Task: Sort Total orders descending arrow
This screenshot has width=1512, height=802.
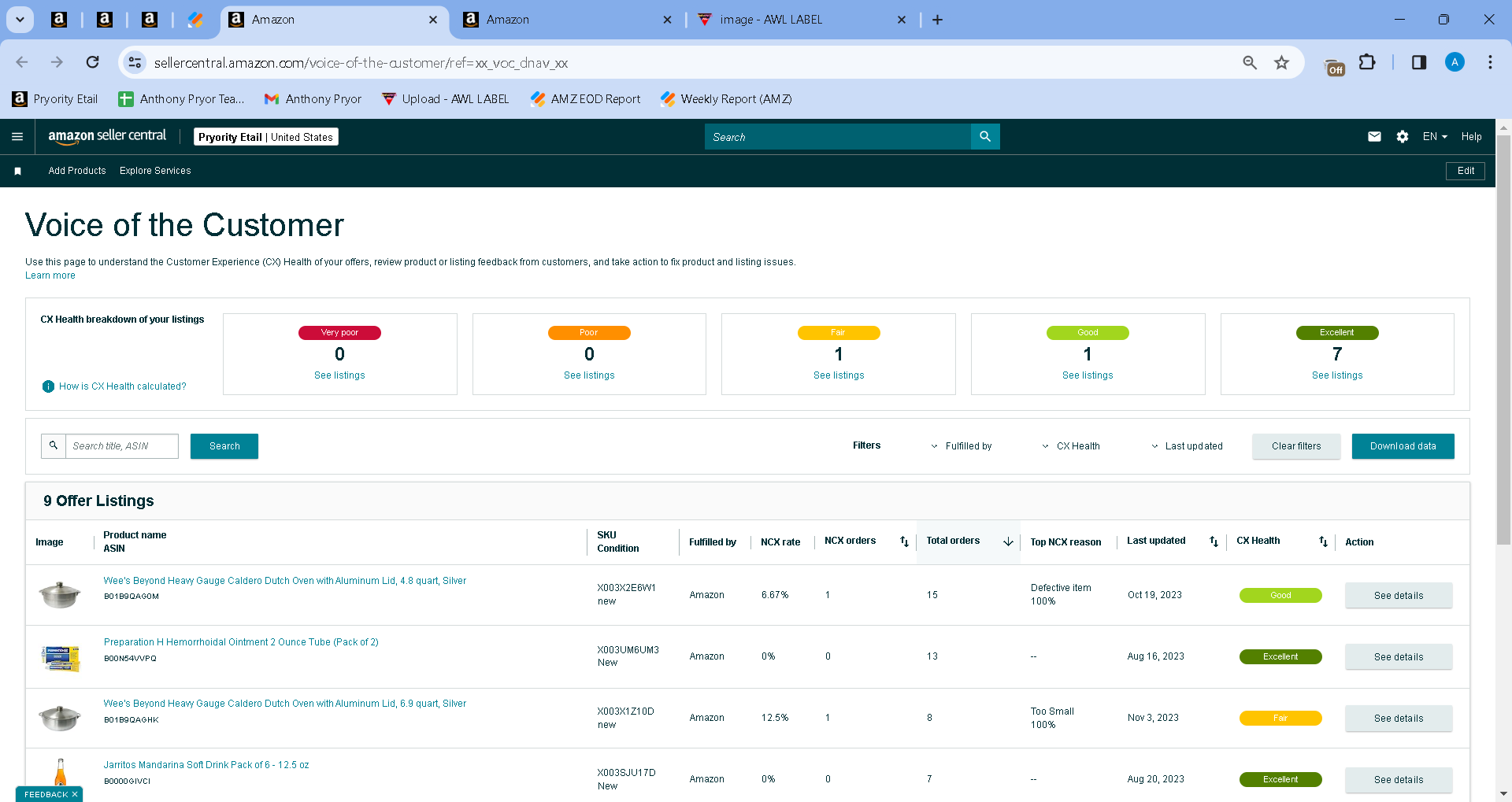Action: coord(1008,541)
